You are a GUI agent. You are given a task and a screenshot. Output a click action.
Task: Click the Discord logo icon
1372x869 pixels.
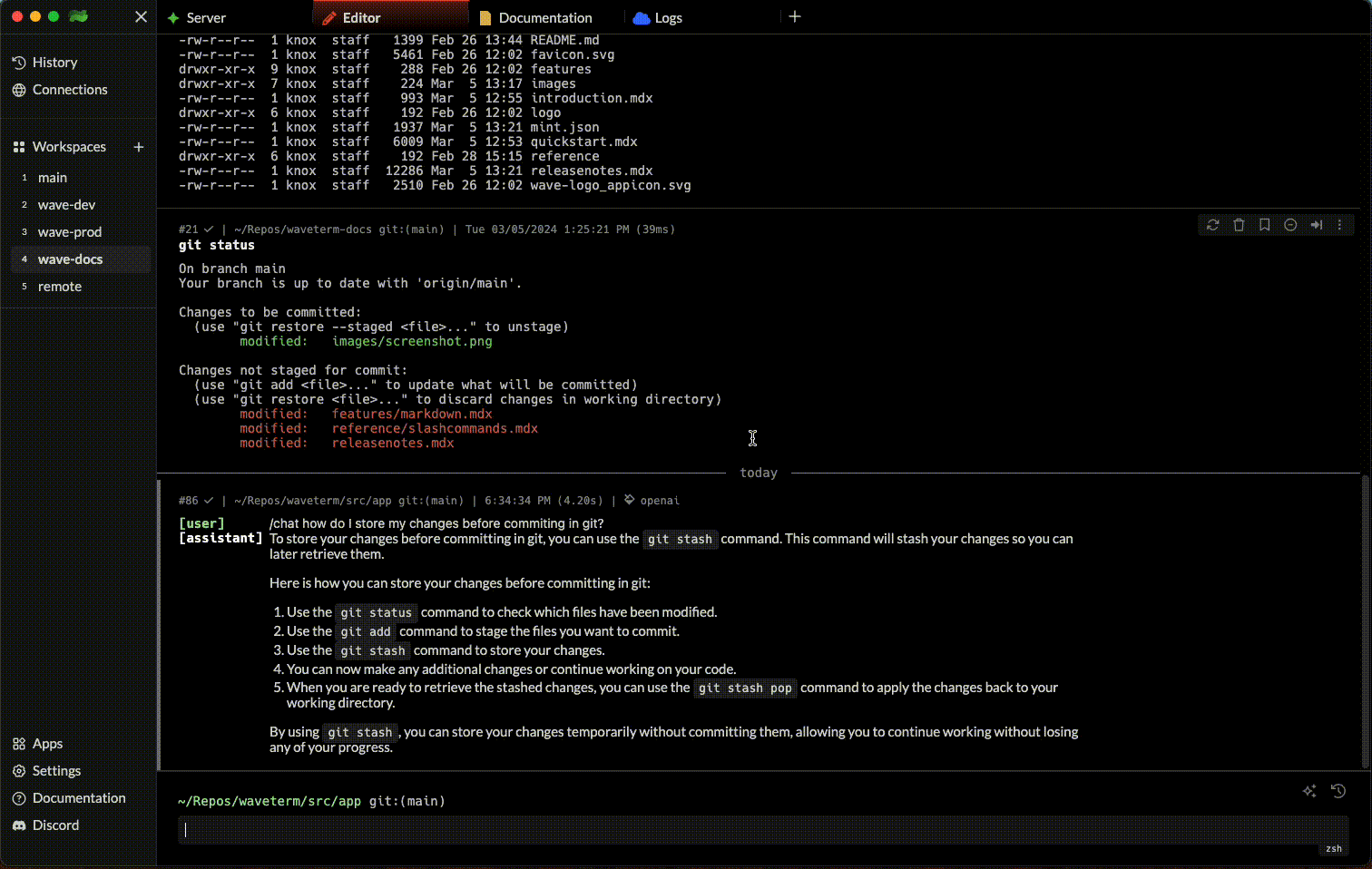coord(19,825)
